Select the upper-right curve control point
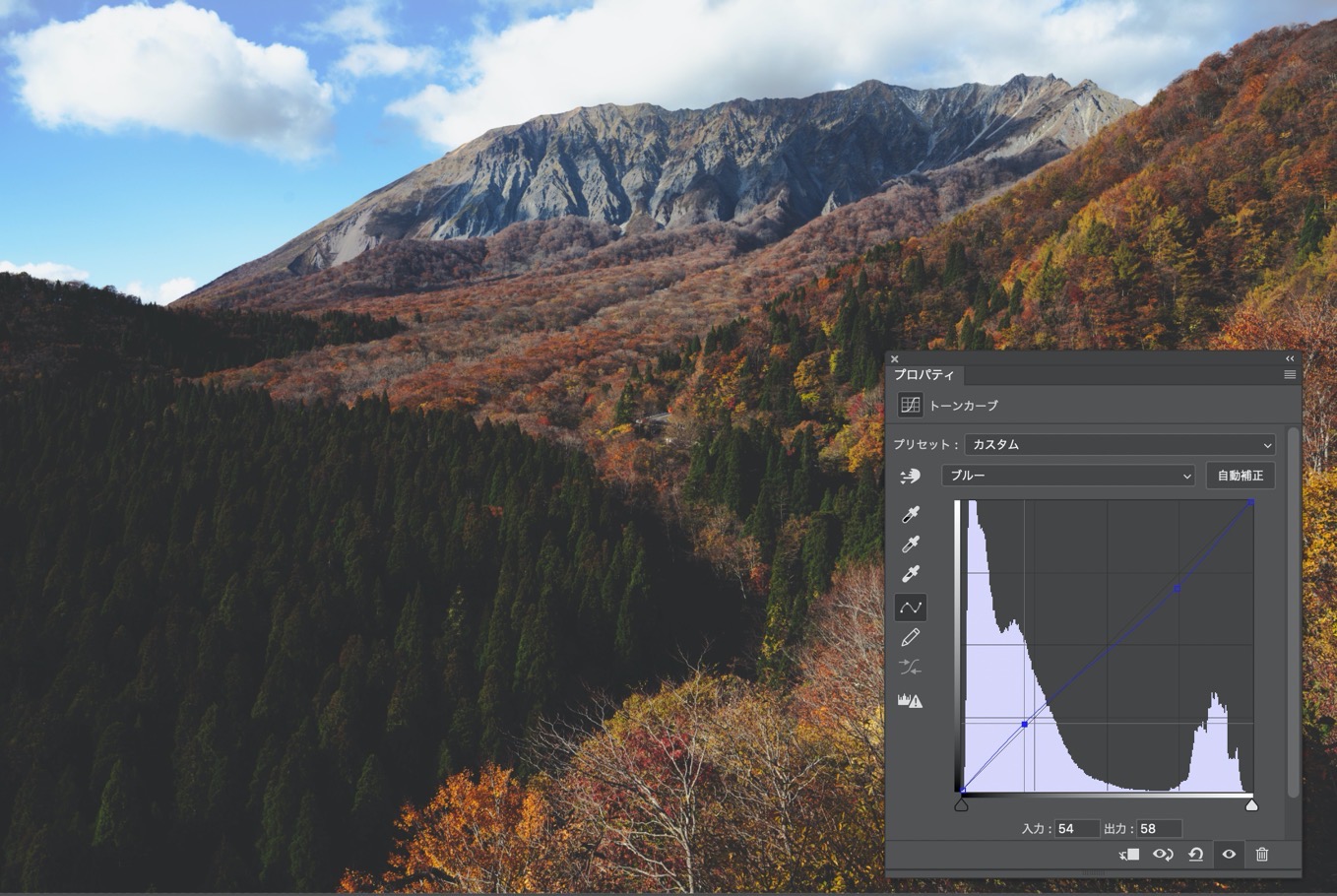Image resolution: width=1337 pixels, height=896 pixels. point(1178,588)
